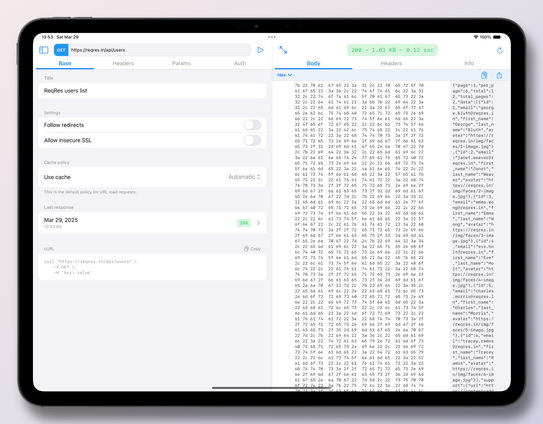Select the GET method badge
Viewport: 543px width, 424px height.
[61, 50]
